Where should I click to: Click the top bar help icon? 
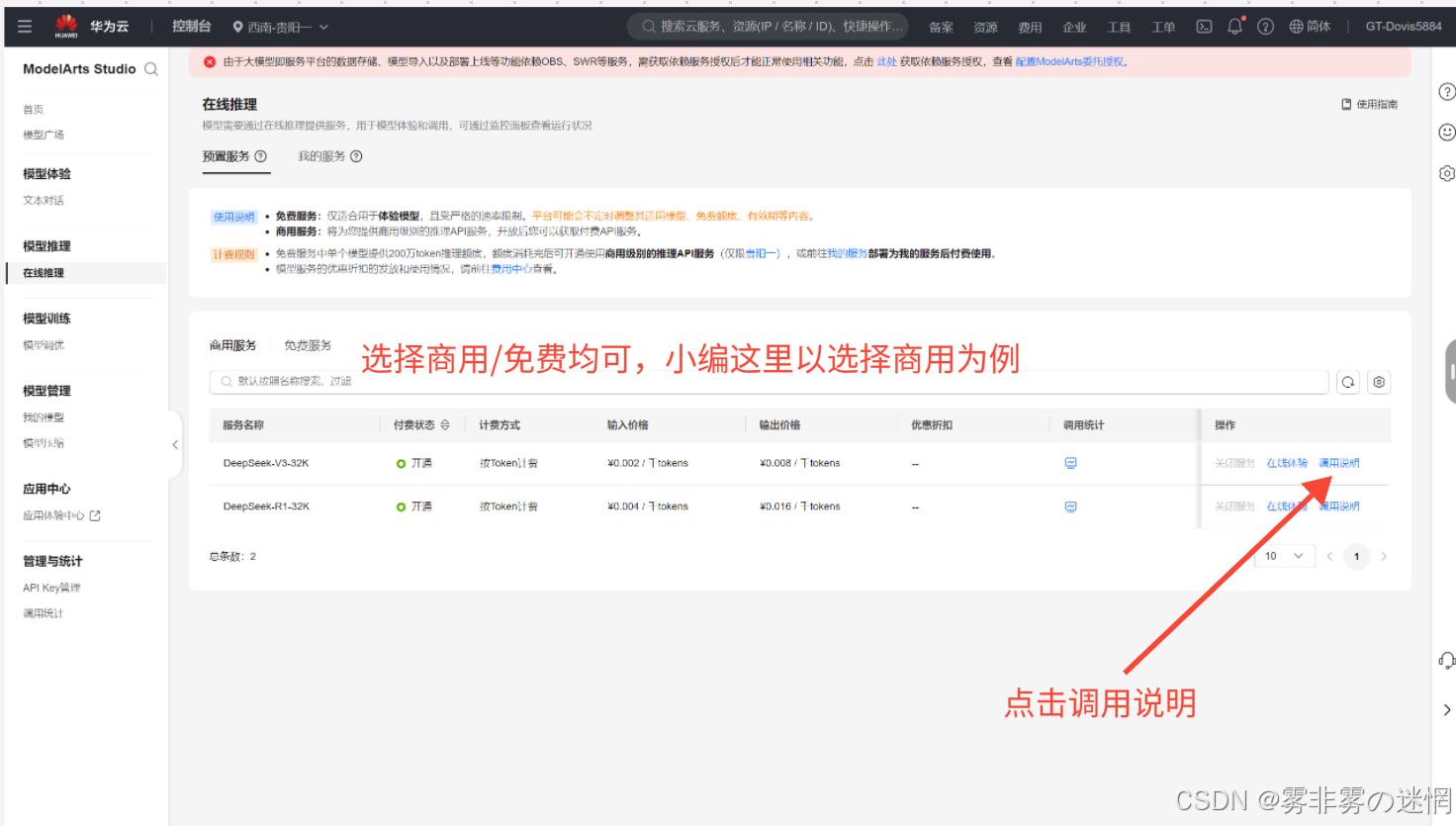pos(1265,27)
